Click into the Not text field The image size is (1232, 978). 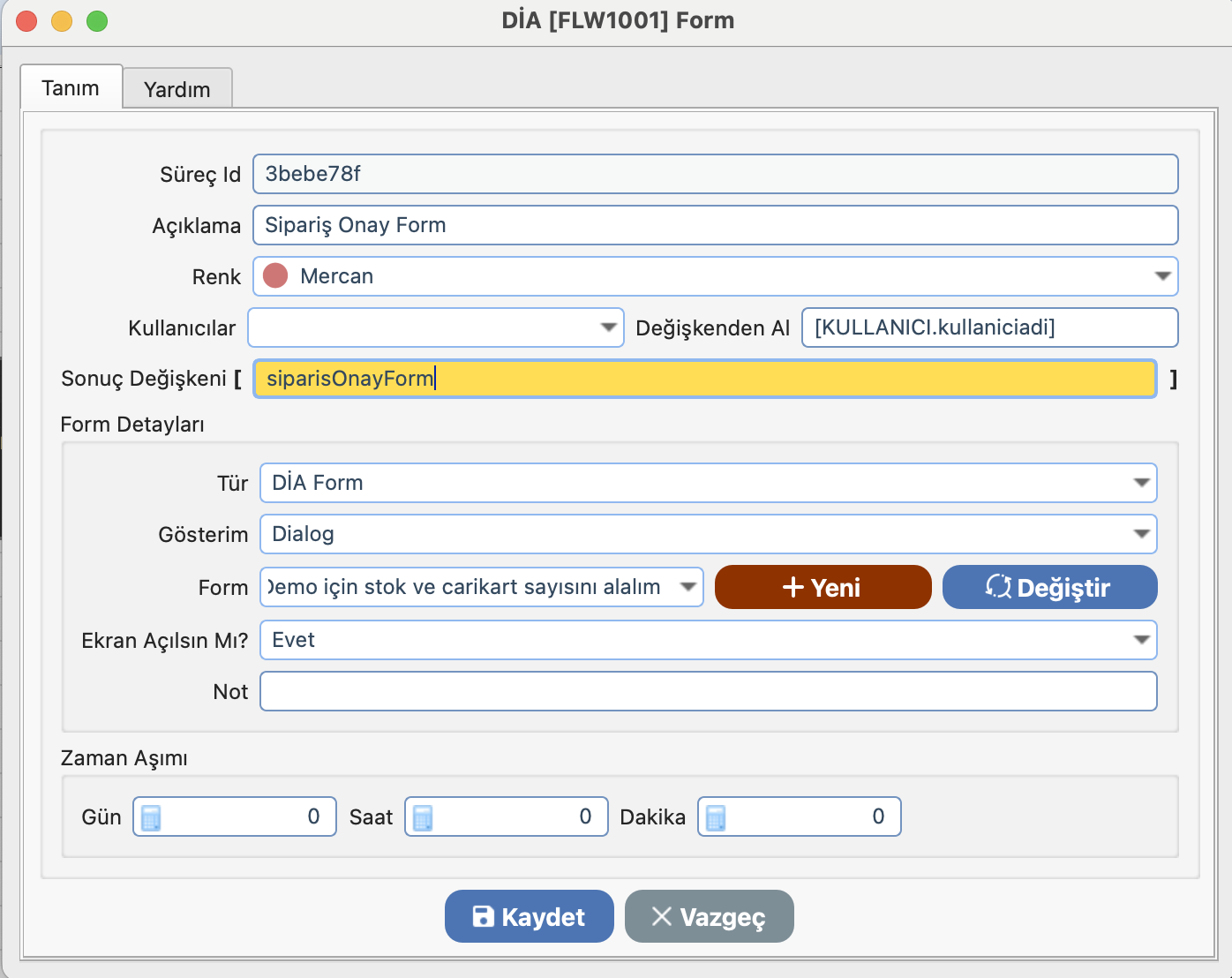pos(708,691)
